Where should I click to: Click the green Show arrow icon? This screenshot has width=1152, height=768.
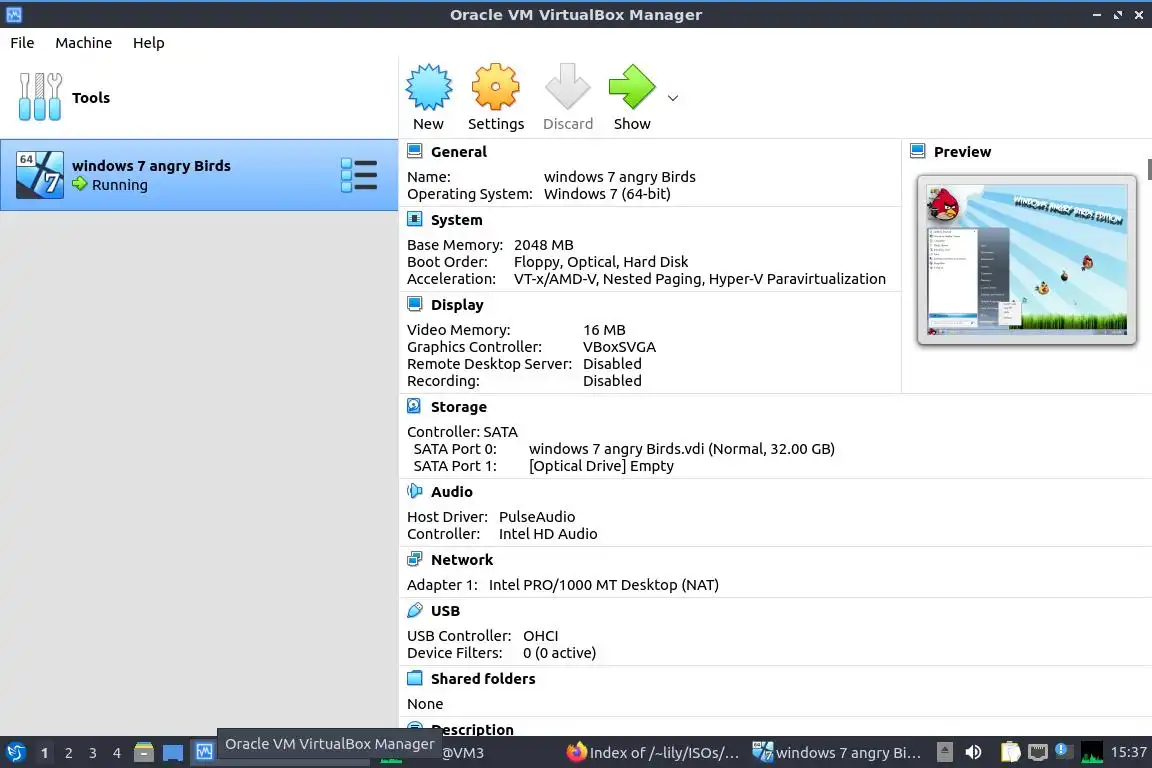click(x=632, y=87)
